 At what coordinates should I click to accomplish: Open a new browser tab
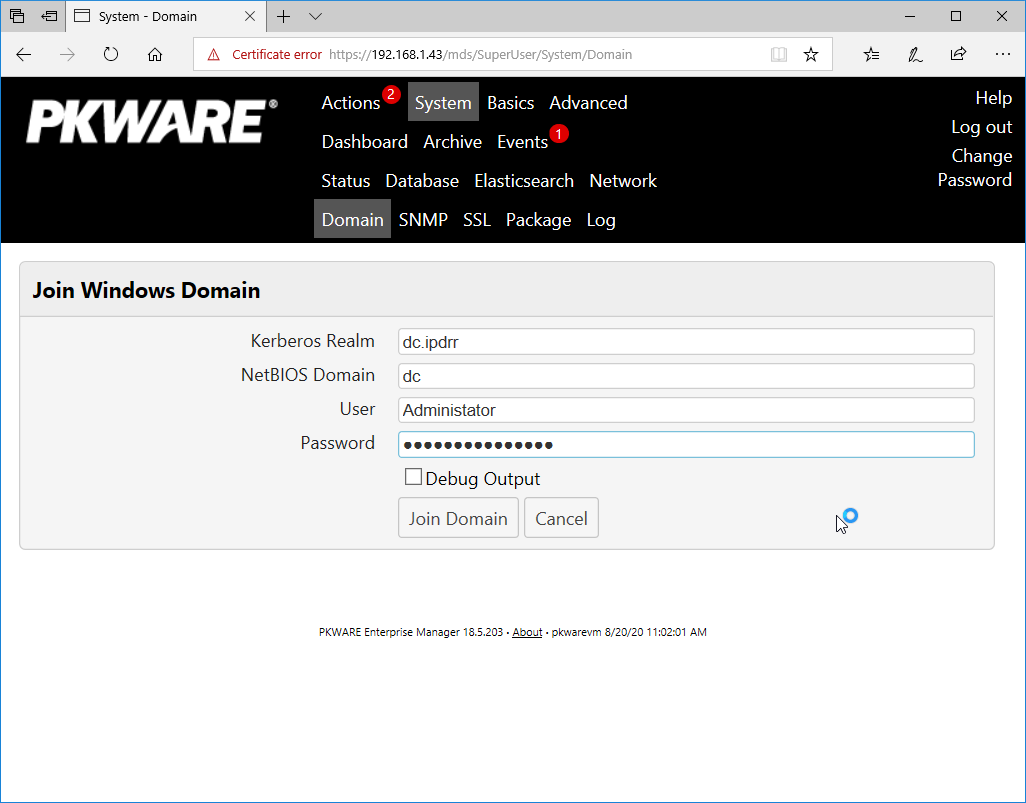tap(284, 17)
